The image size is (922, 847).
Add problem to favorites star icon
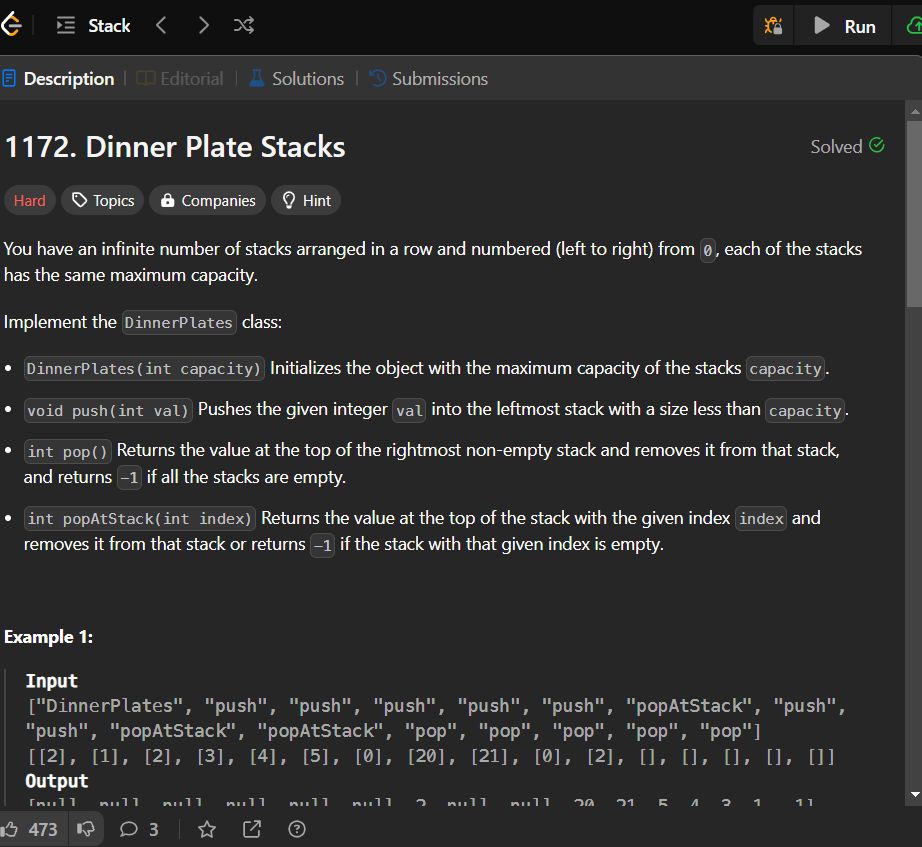(x=207, y=829)
